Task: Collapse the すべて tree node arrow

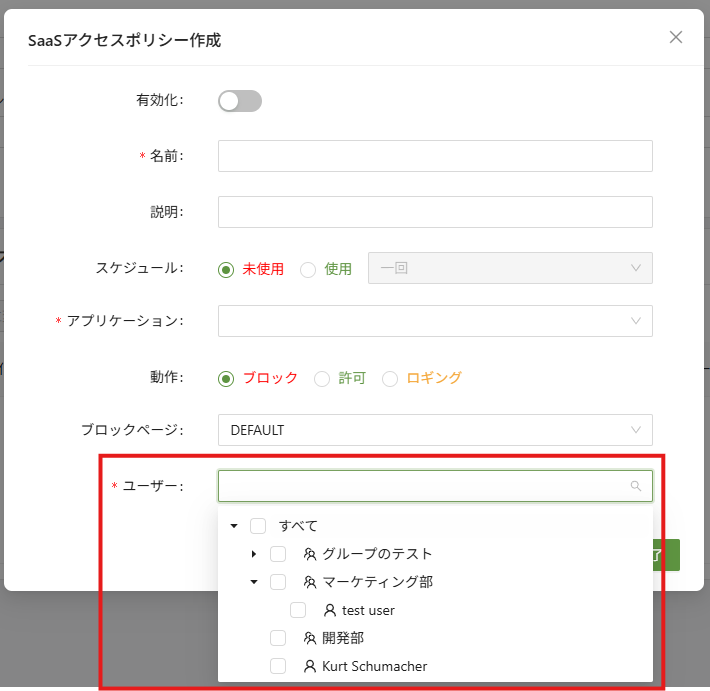Action: (233, 526)
